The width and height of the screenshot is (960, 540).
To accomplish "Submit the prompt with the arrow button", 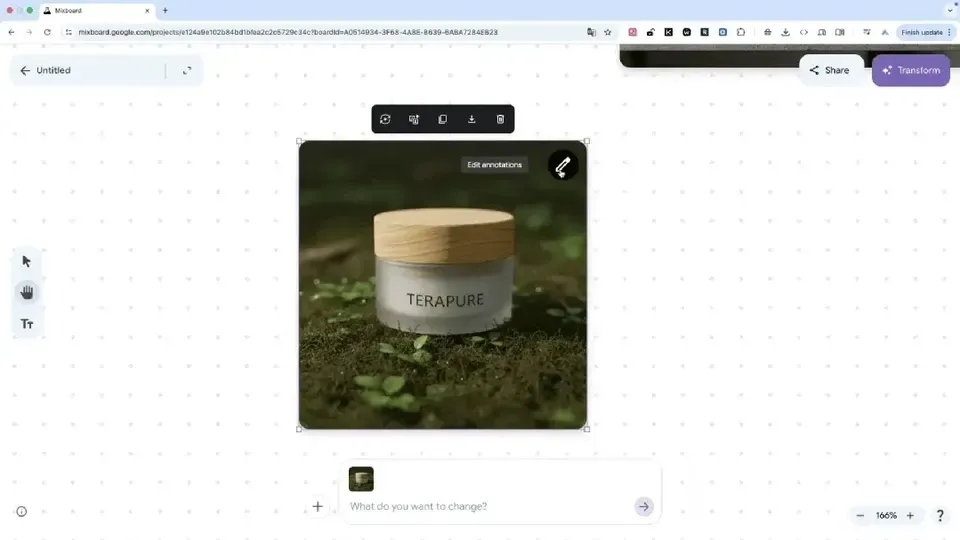I will tap(643, 506).
